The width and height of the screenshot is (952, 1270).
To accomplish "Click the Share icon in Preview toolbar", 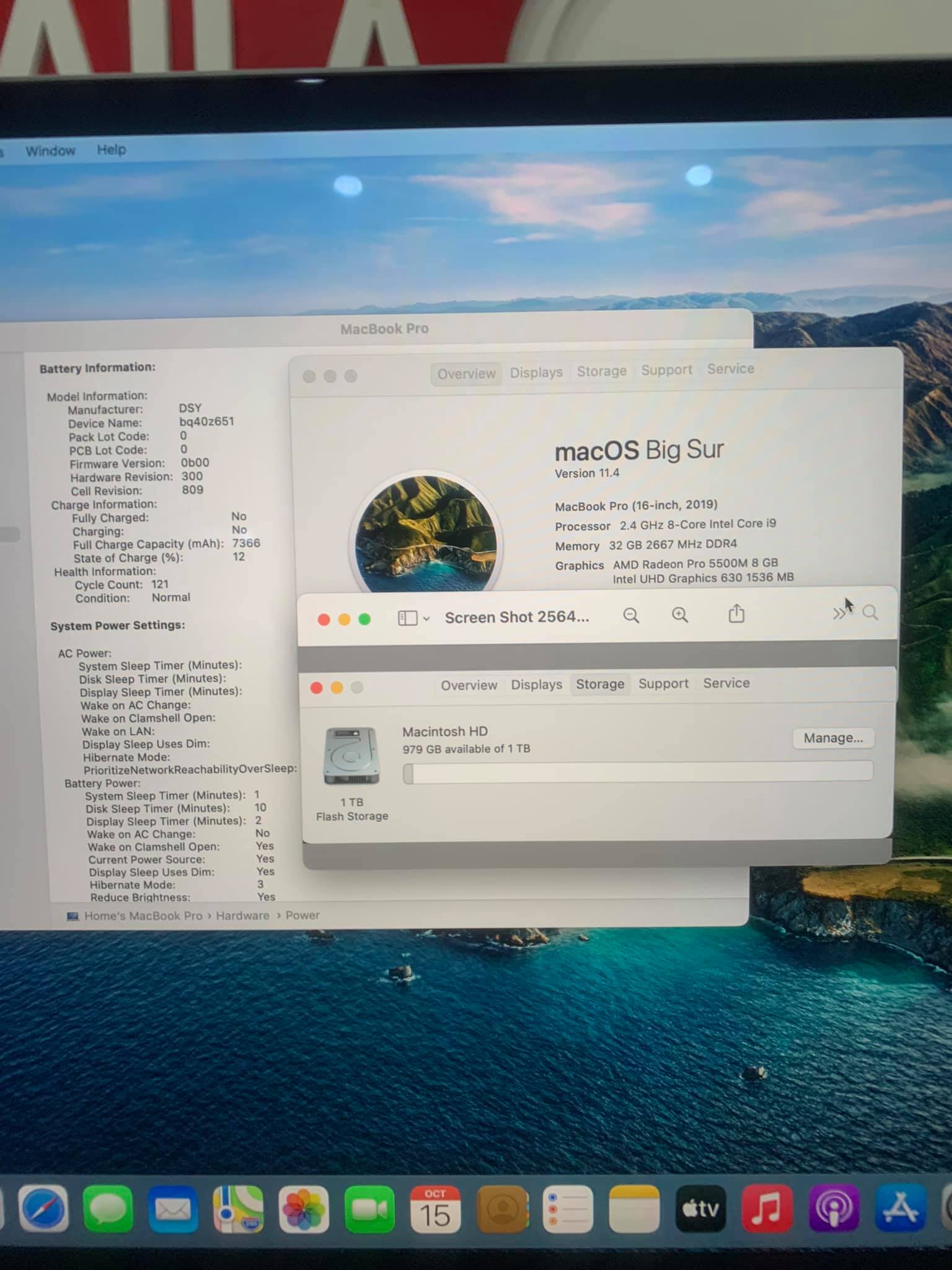I will [x=736, y=614].
